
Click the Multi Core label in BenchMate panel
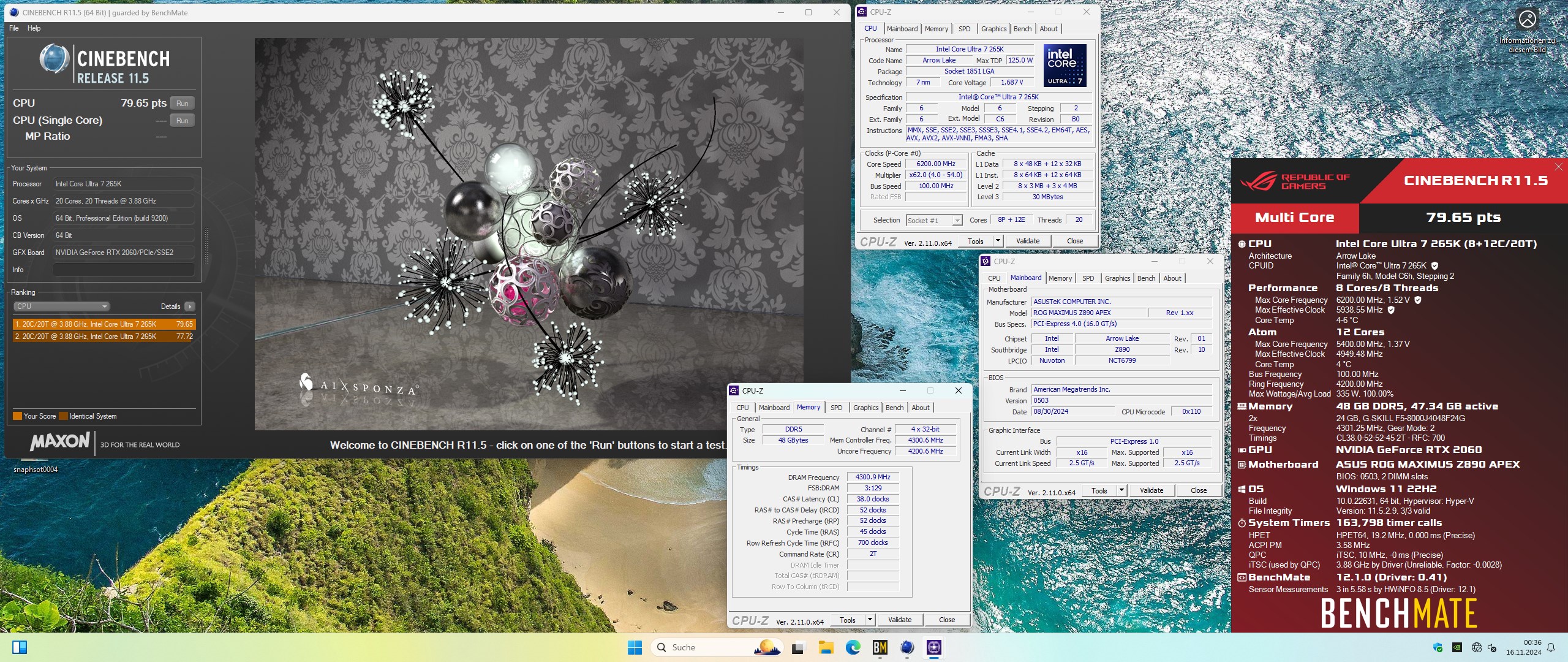1294,218
